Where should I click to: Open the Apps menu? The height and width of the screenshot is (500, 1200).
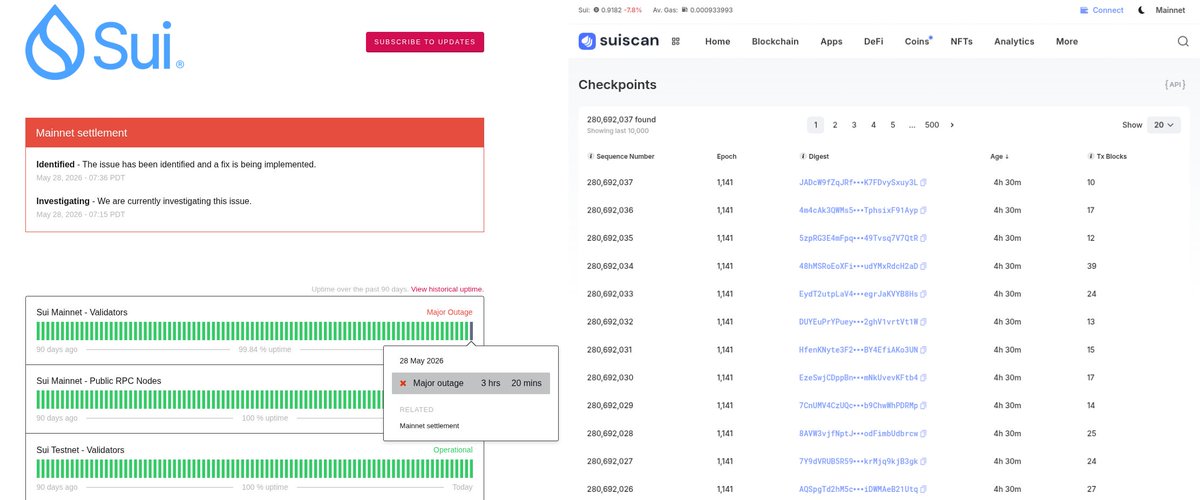(831, 42)
